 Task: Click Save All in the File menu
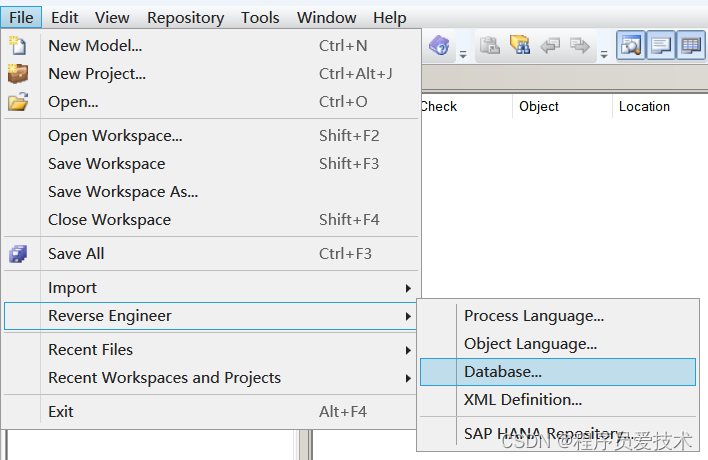[76, 253]
